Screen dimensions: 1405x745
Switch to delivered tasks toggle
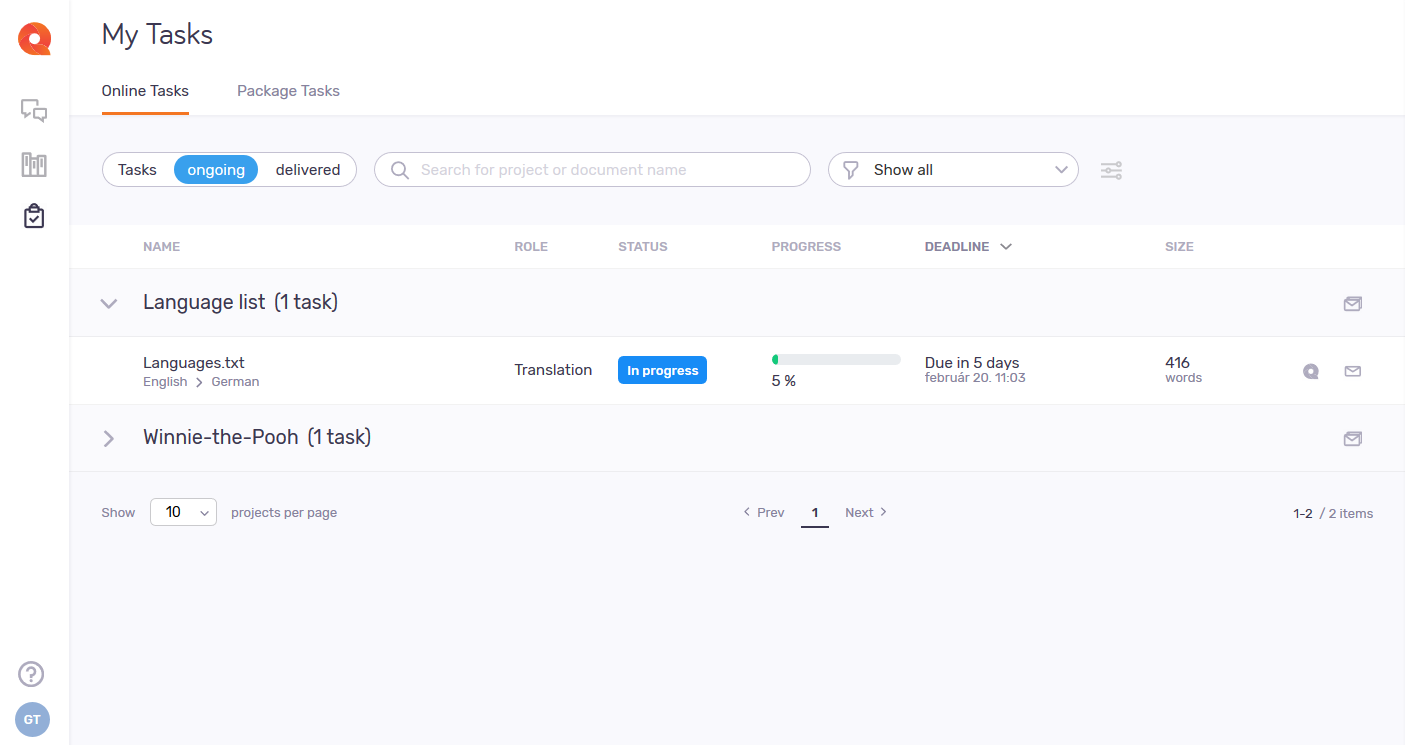(x=308, y=170)
